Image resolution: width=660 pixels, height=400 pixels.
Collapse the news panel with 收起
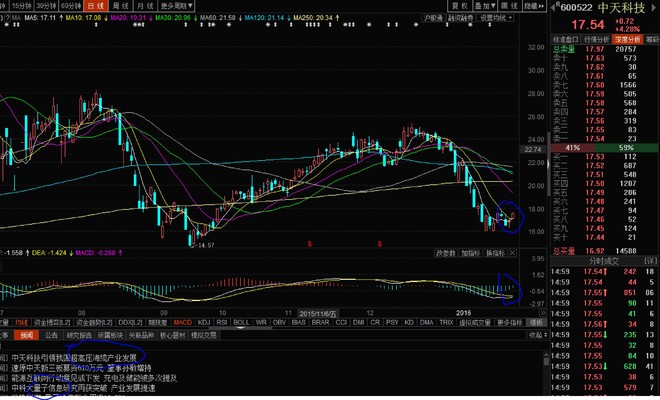pyautogui.click(x=538, y=335)
